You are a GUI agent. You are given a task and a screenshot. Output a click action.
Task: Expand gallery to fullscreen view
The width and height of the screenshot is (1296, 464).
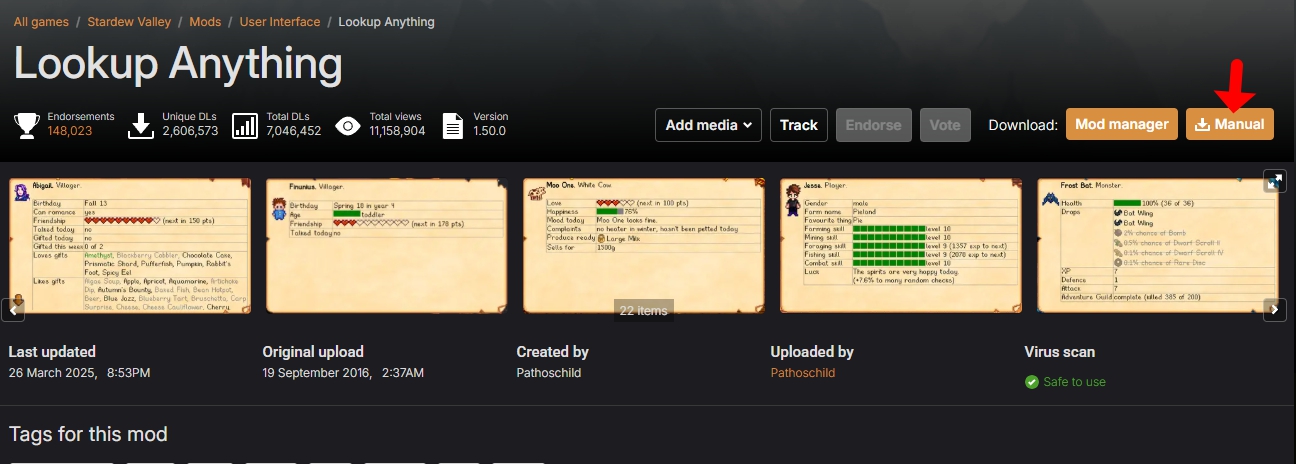click(x=1274, y=181)
